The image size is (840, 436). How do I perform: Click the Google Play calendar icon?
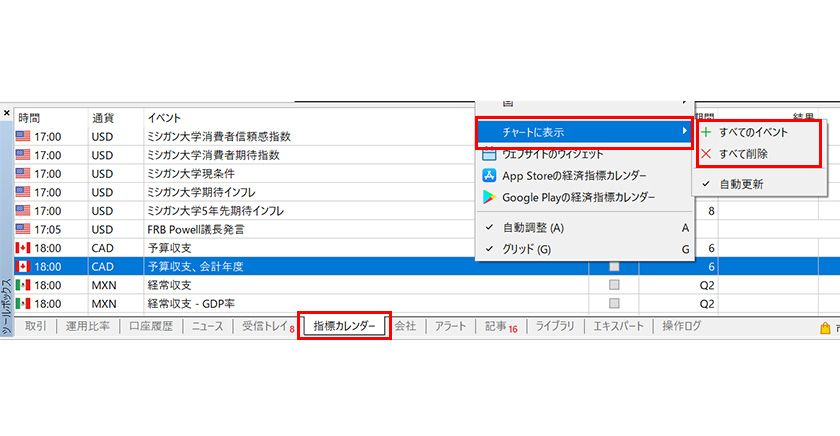coord(489,197)
